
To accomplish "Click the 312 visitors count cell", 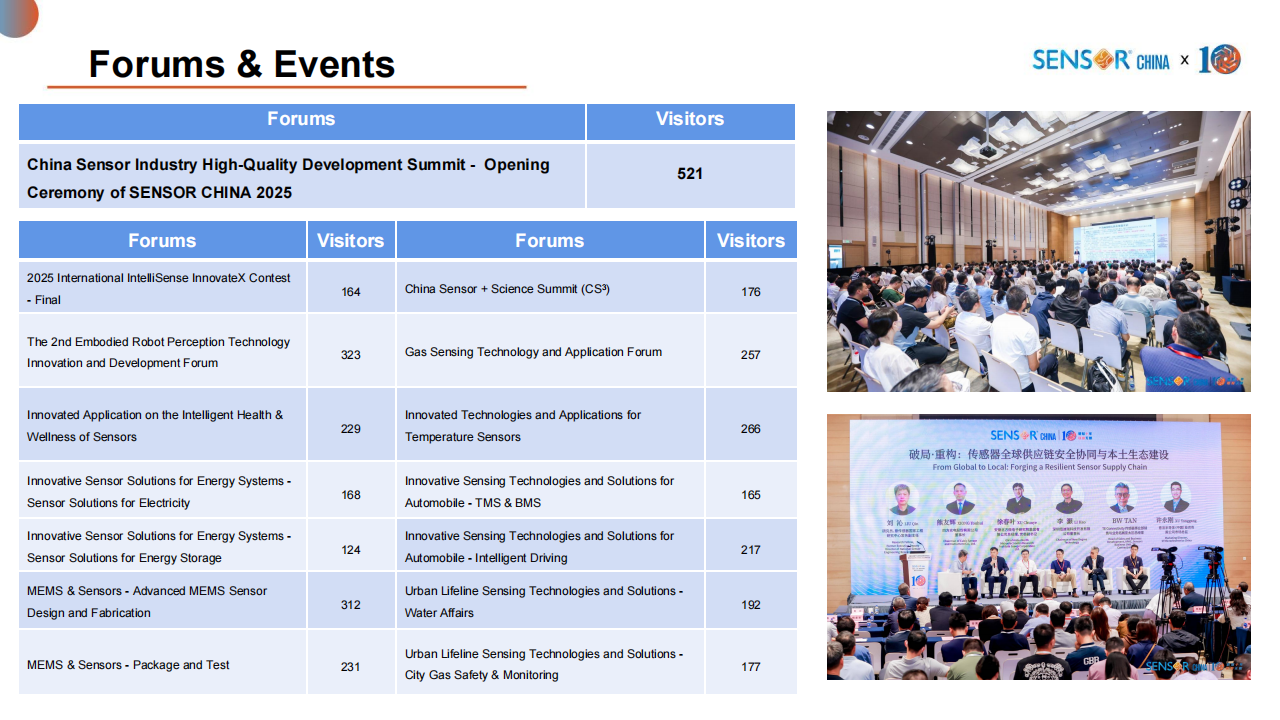I will 350,605.
